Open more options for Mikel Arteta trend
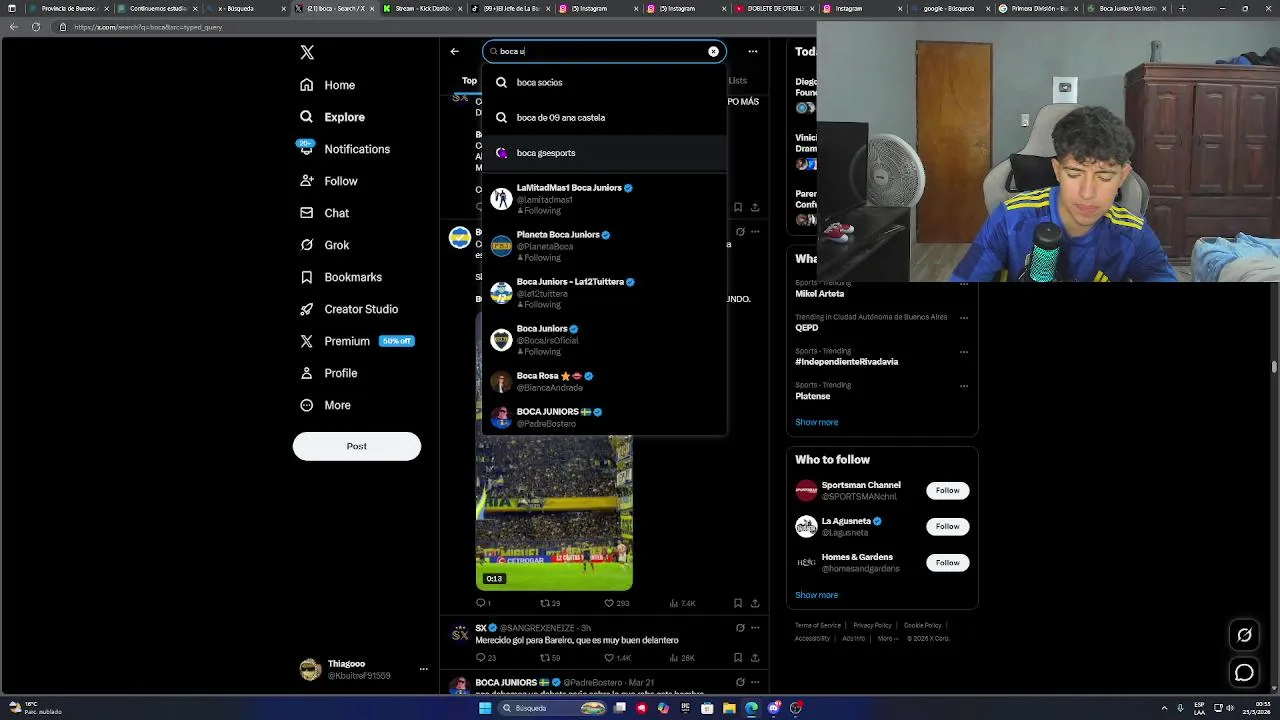Viewport: 1280px width, 720px height. coord(964,284)
